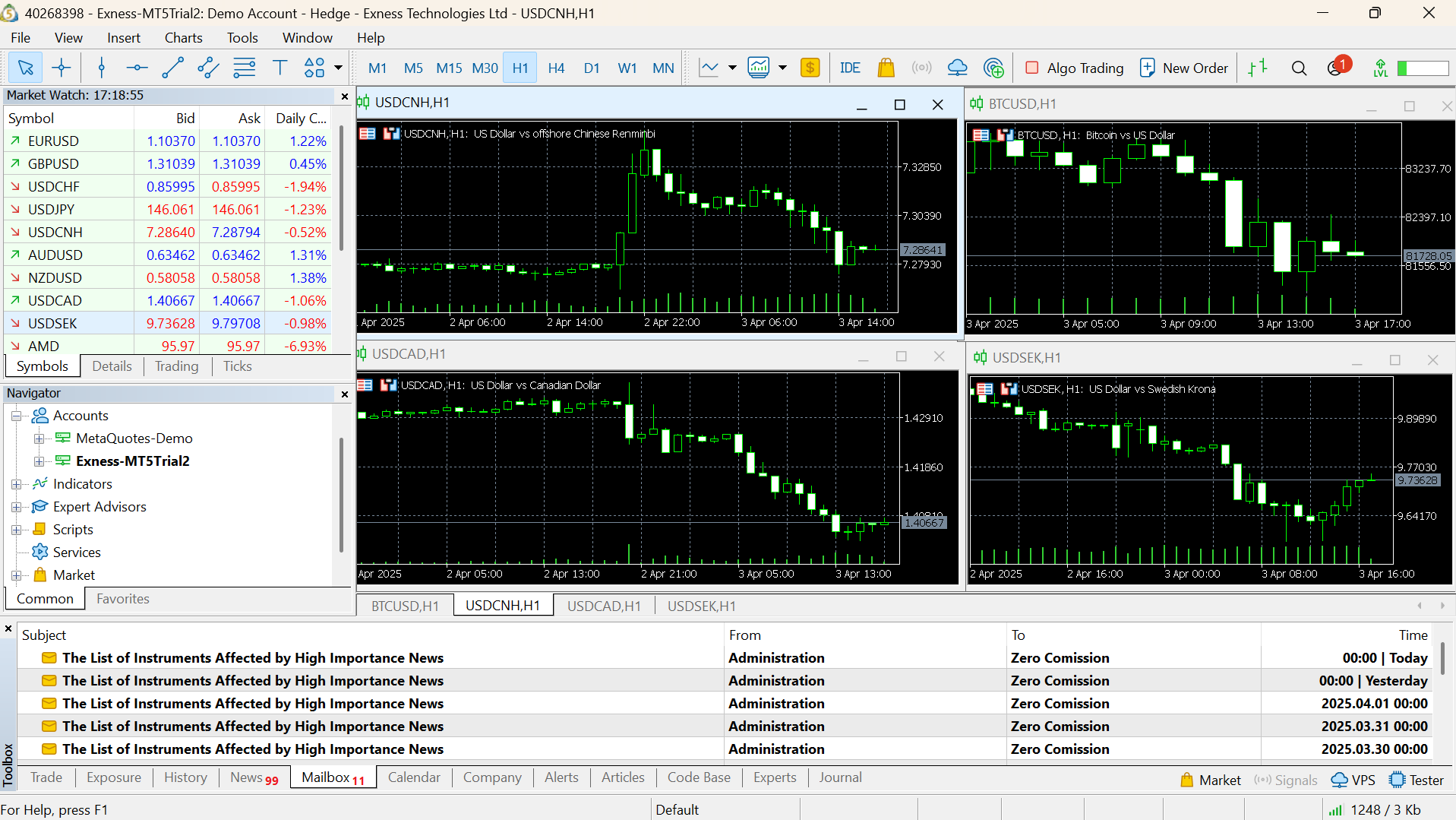Open a New Order dialog
The image size is (1456, 820).
[x=1183, y=68]
